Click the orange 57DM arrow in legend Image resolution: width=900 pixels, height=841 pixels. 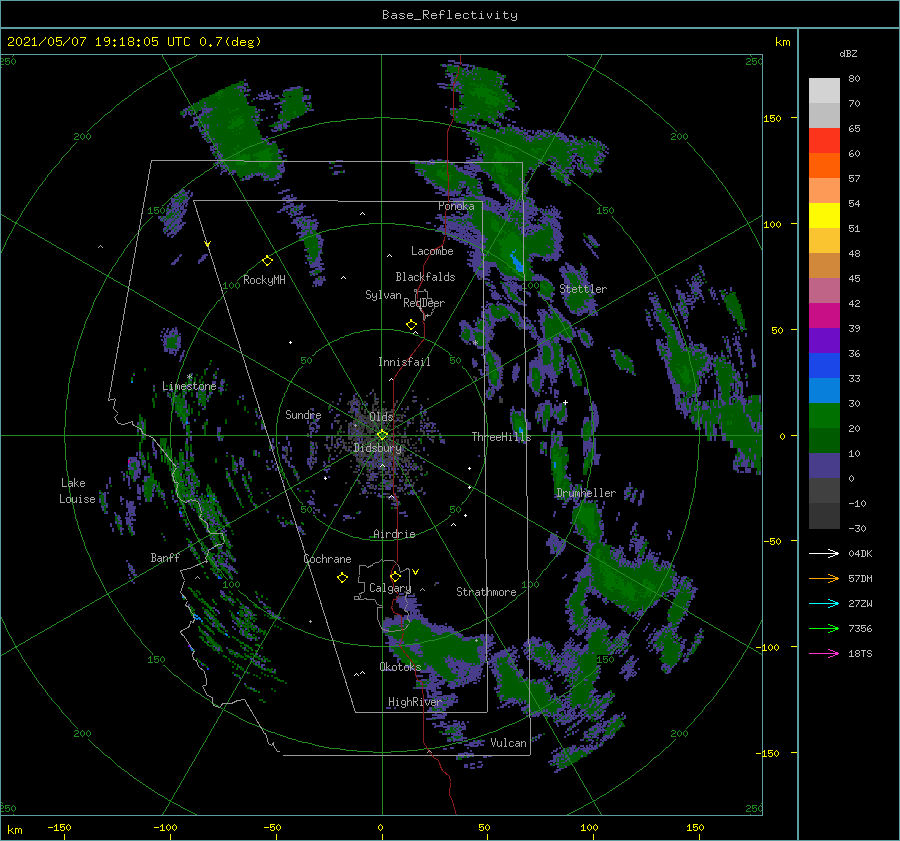pos(824,579)
